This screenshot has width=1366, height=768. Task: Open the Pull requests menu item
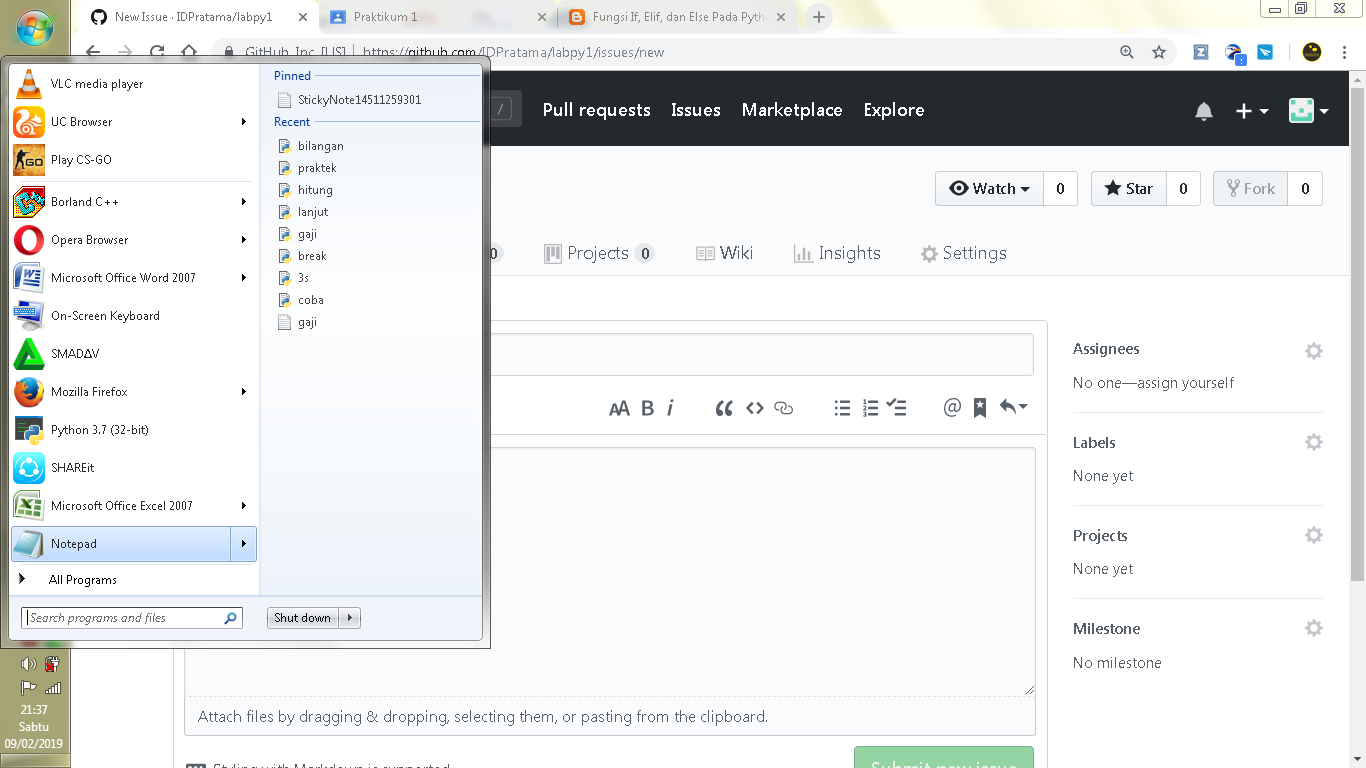596,110
